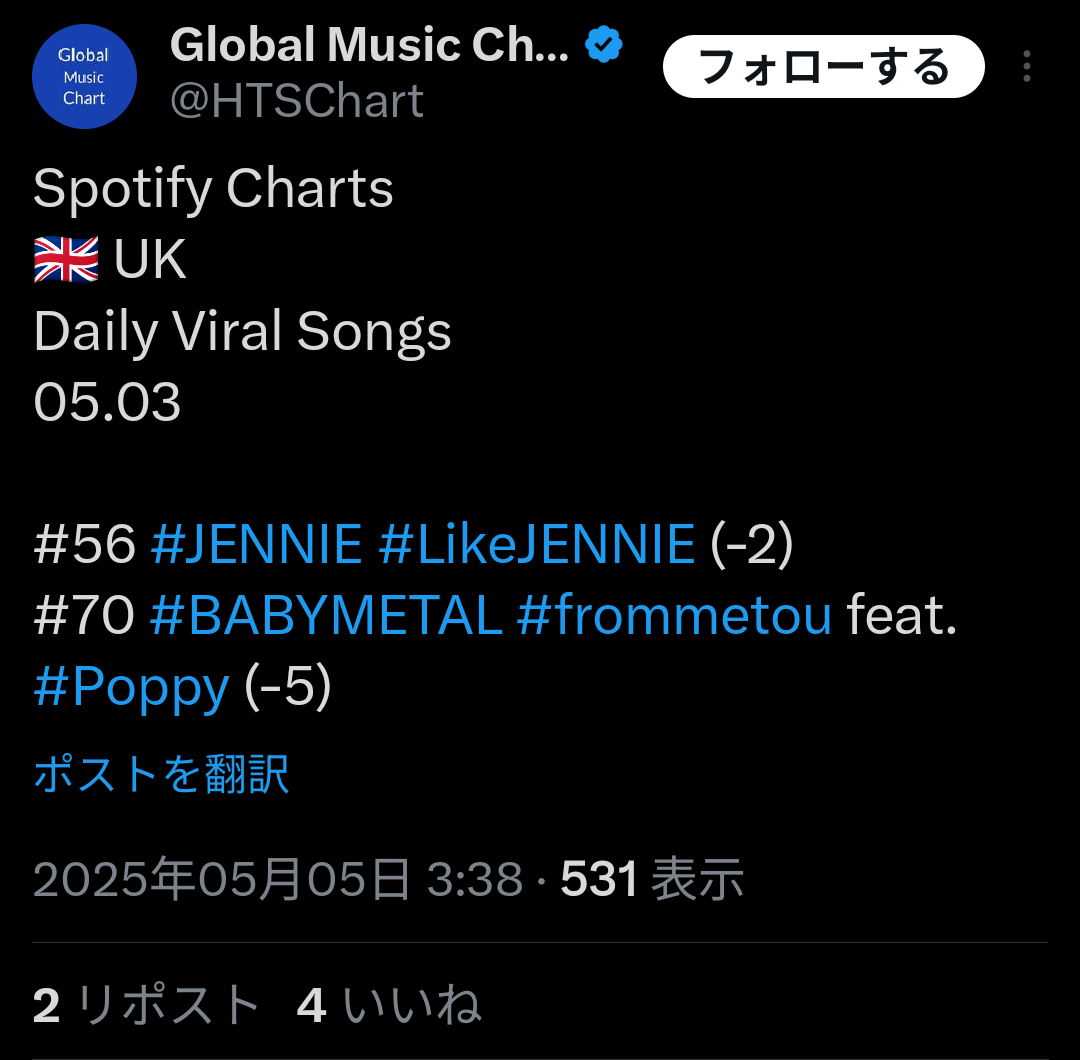Open the three-dot more options menu
The image size is (1080, 1060).
pos(1026,67)
